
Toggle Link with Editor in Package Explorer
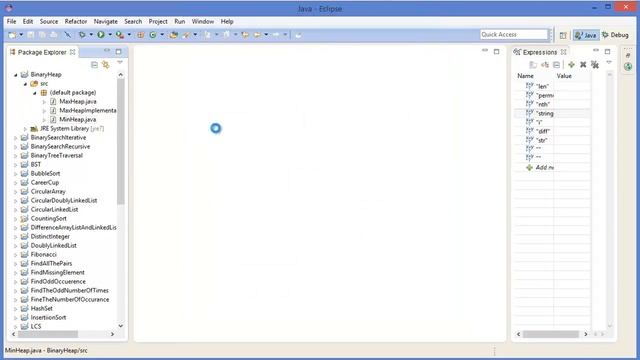[106, 65]
